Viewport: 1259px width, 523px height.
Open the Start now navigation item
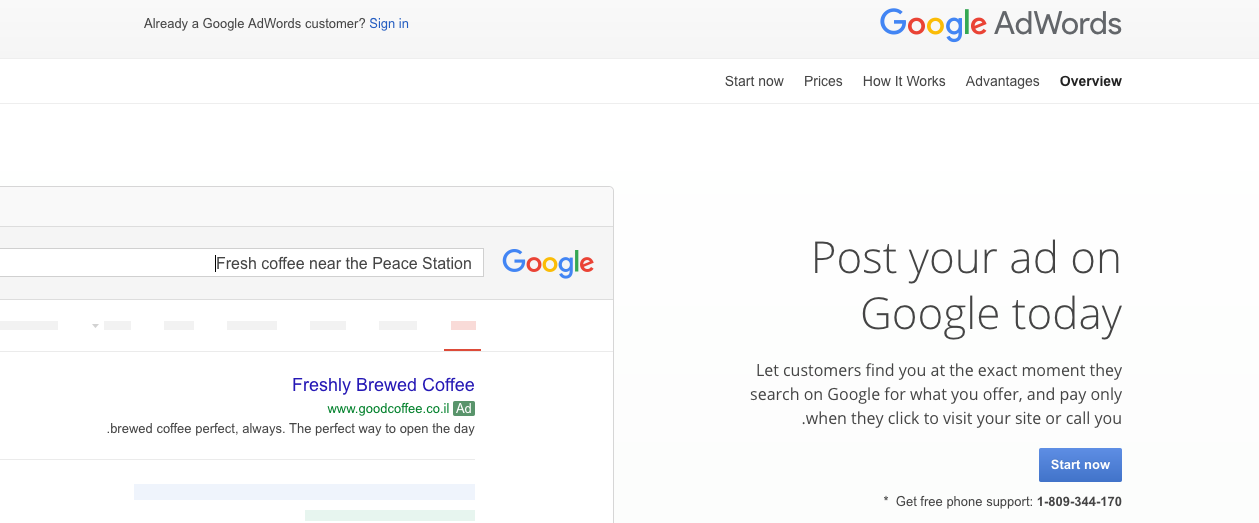(x=754, y=81)
